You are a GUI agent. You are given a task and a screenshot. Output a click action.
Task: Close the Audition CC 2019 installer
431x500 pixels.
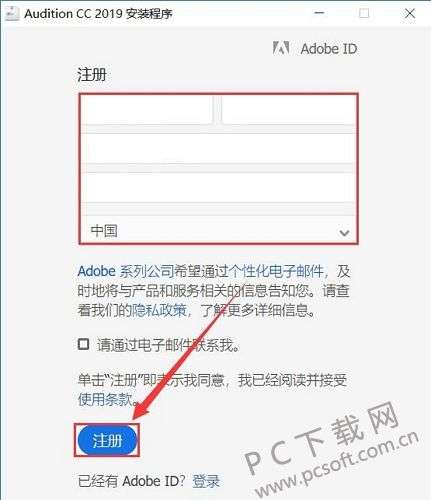tap(410, 13)
